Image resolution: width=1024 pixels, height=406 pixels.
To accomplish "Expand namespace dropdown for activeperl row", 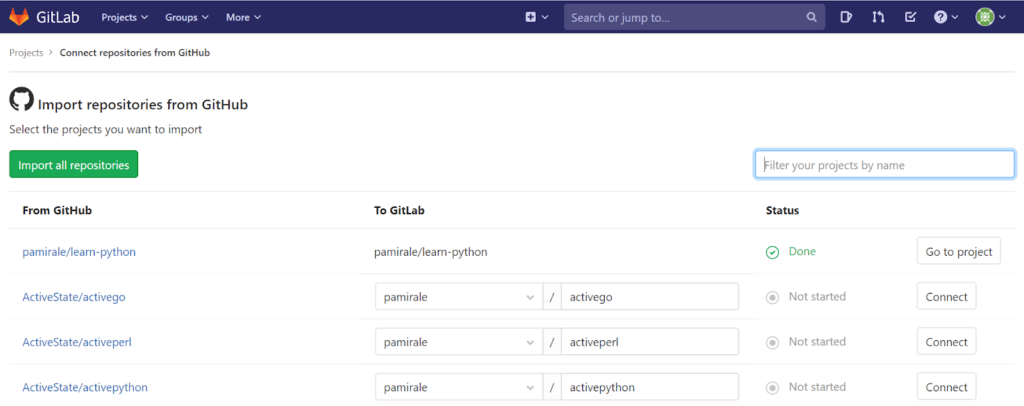I will tap(458, 342).
